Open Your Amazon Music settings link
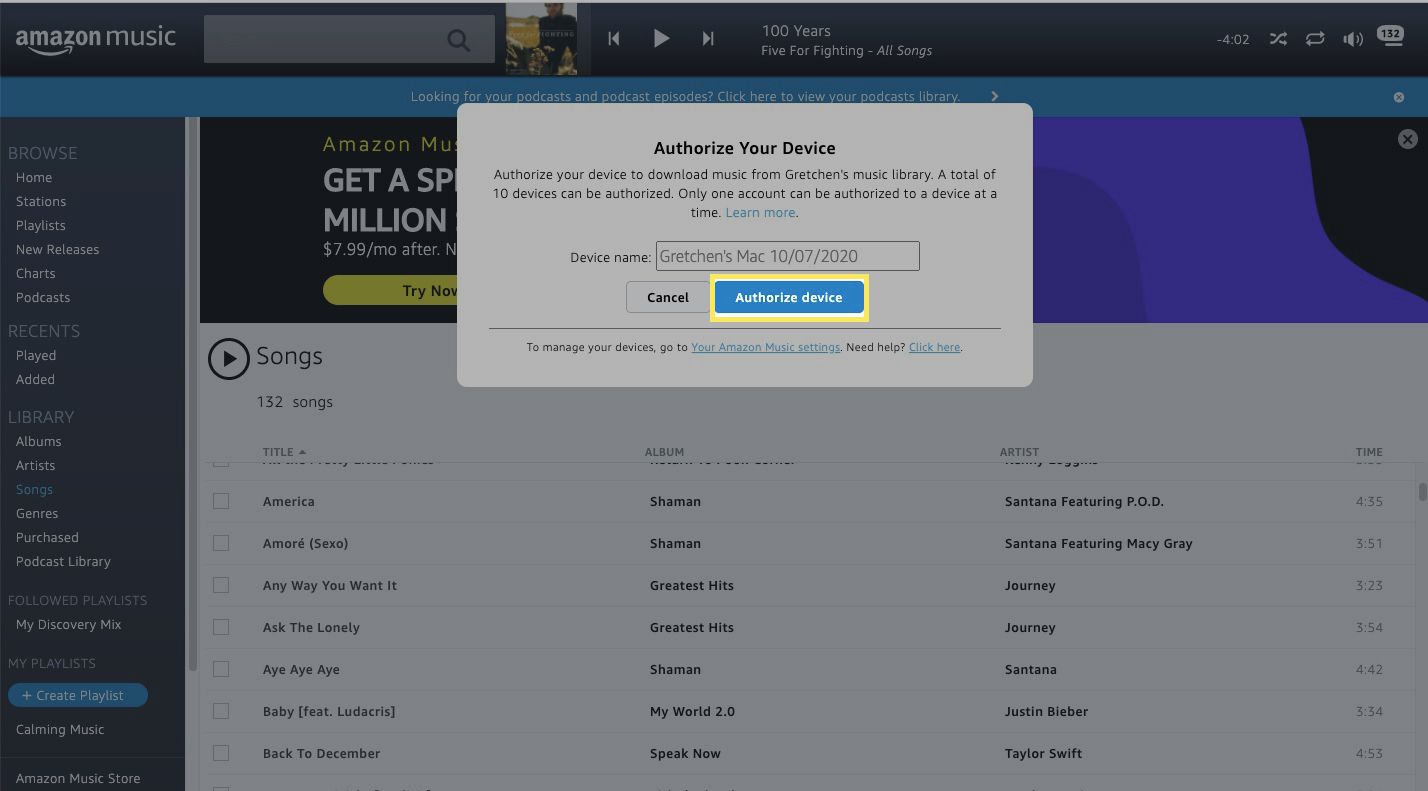Screen dimensions: 1428x791 click(x=766, y=347)
